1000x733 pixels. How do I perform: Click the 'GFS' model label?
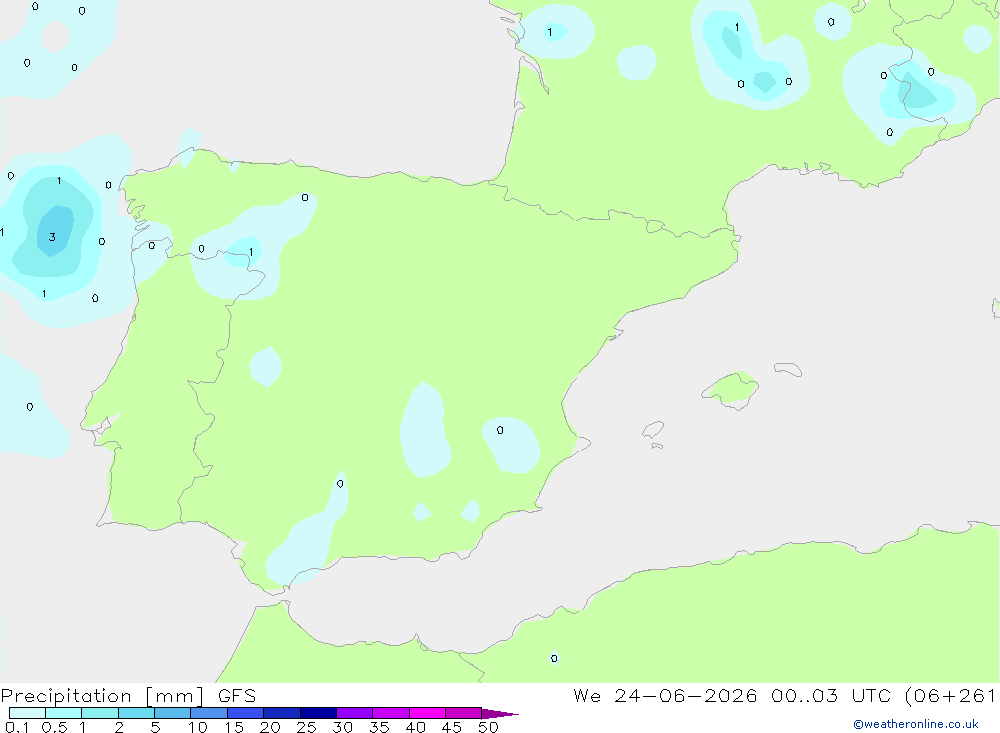pyautogui.click(x=237, y=696)
